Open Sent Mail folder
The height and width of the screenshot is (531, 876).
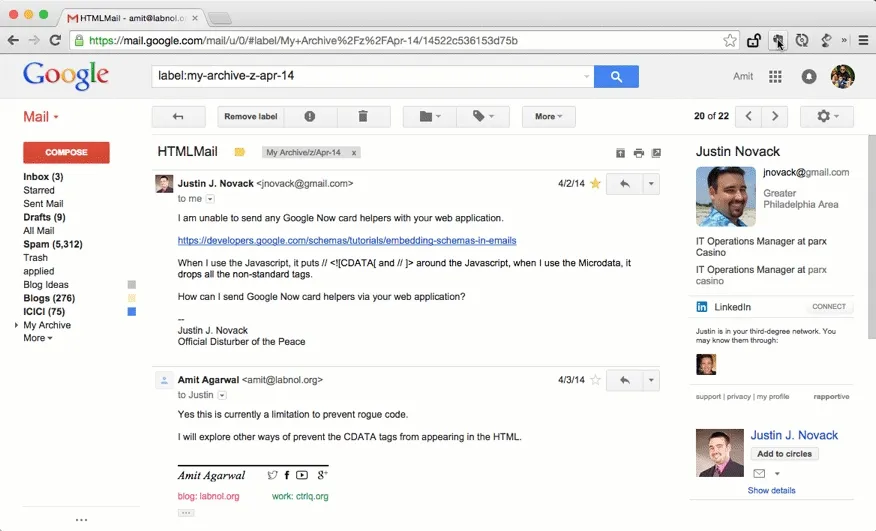[43, 203]
